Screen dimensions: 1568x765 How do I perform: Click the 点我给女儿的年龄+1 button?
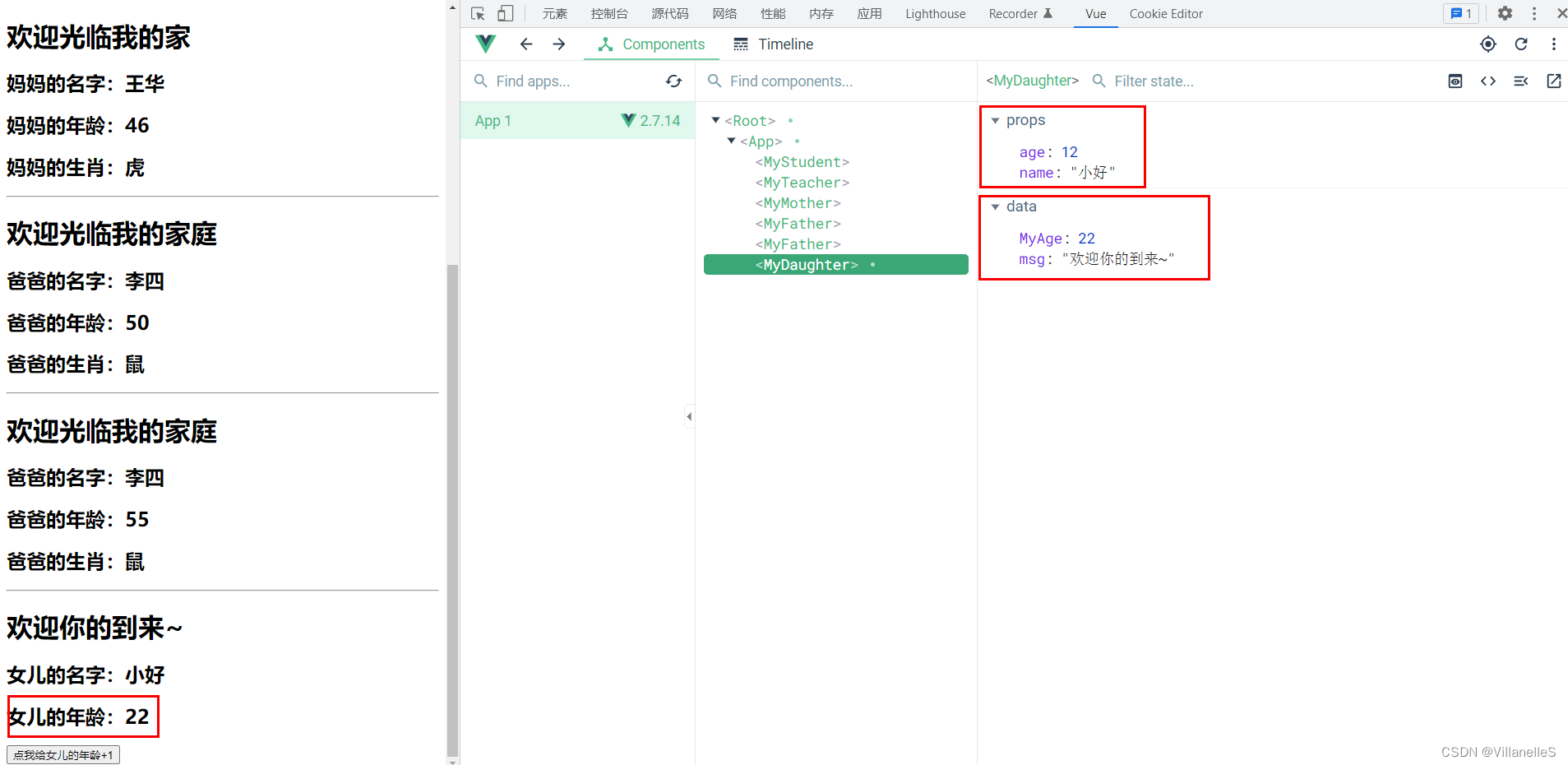(63, 754)
